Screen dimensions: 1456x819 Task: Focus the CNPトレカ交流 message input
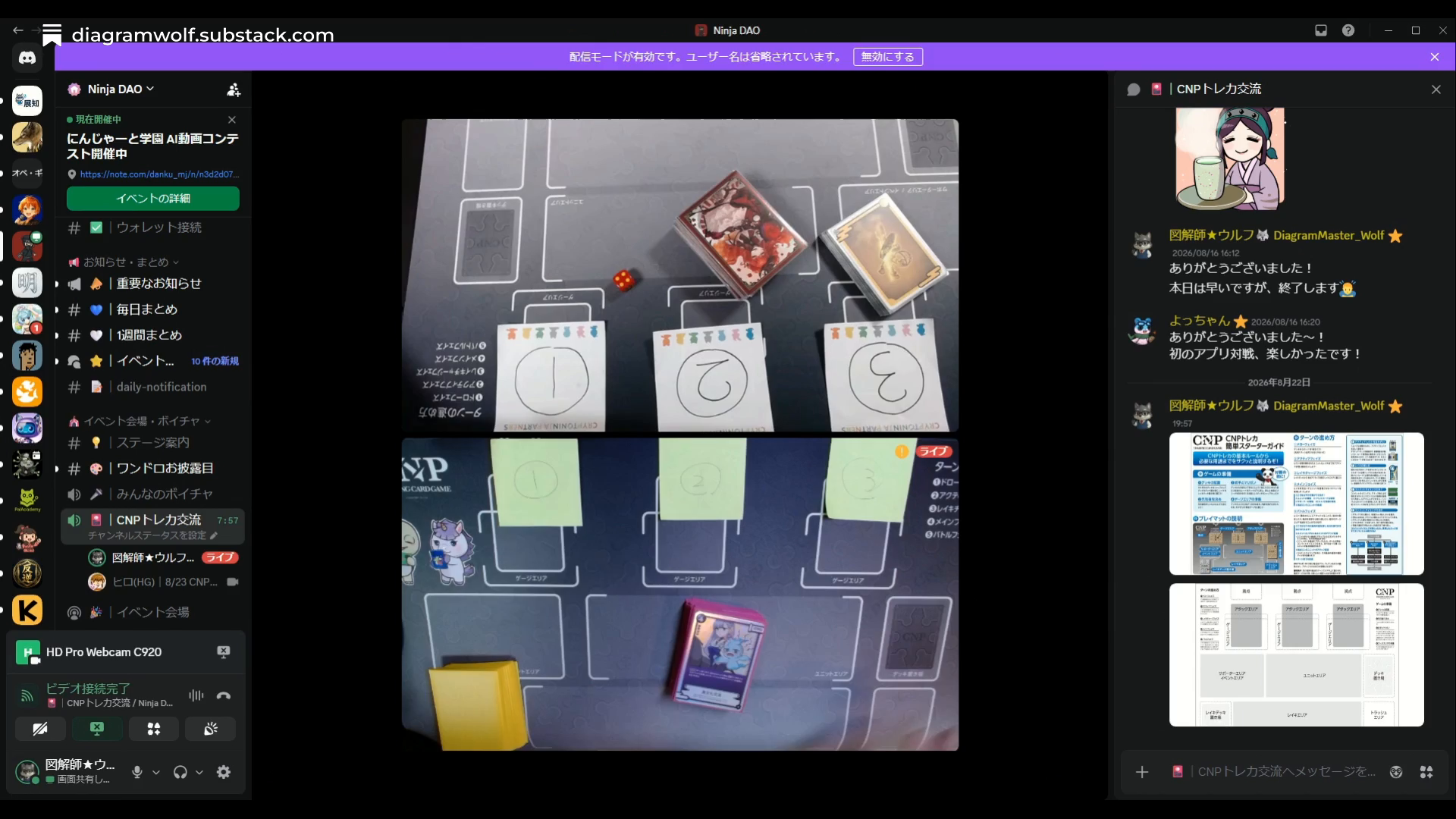(1286, 772)
